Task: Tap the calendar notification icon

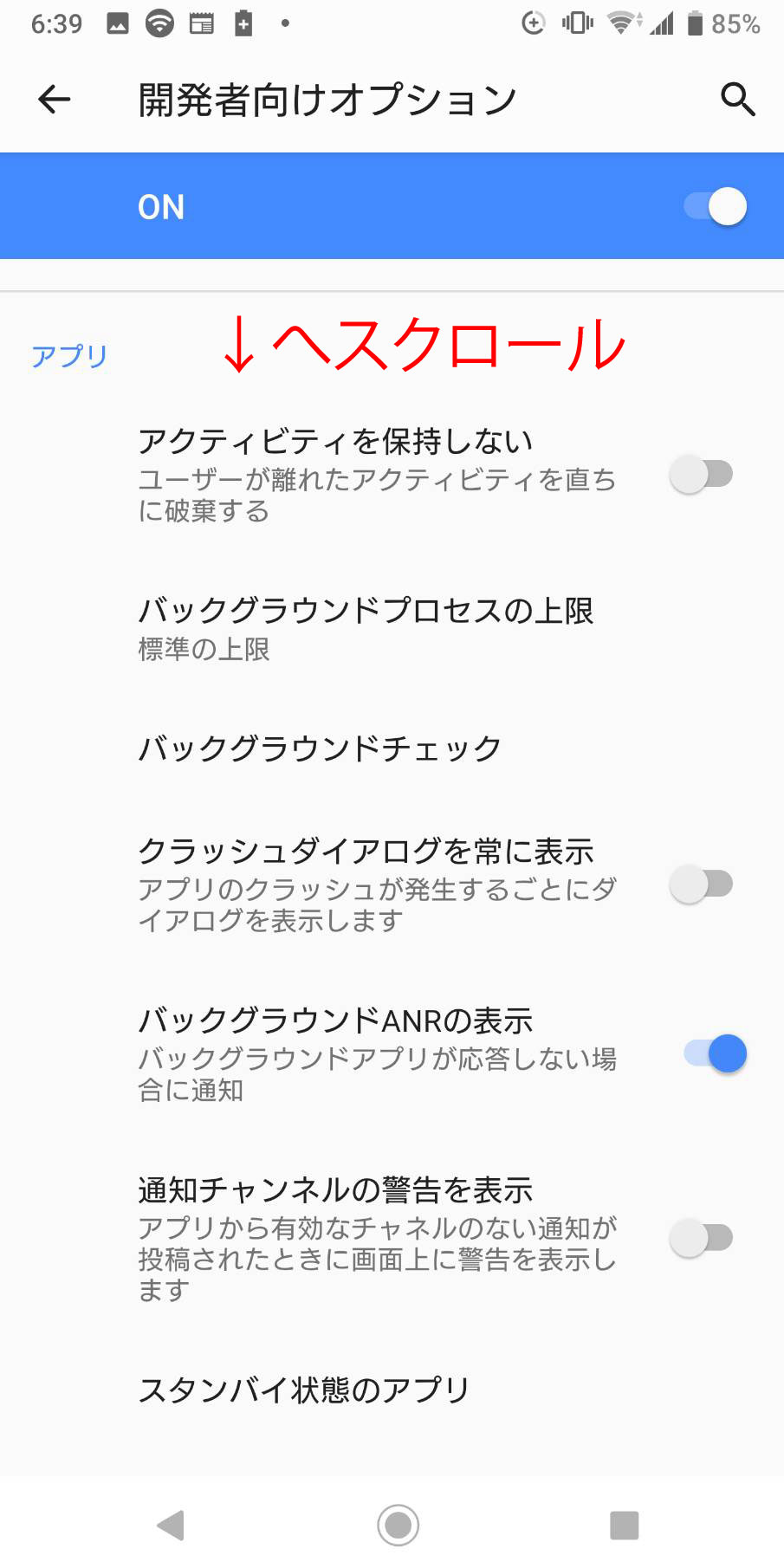Action: pos(201,23)
